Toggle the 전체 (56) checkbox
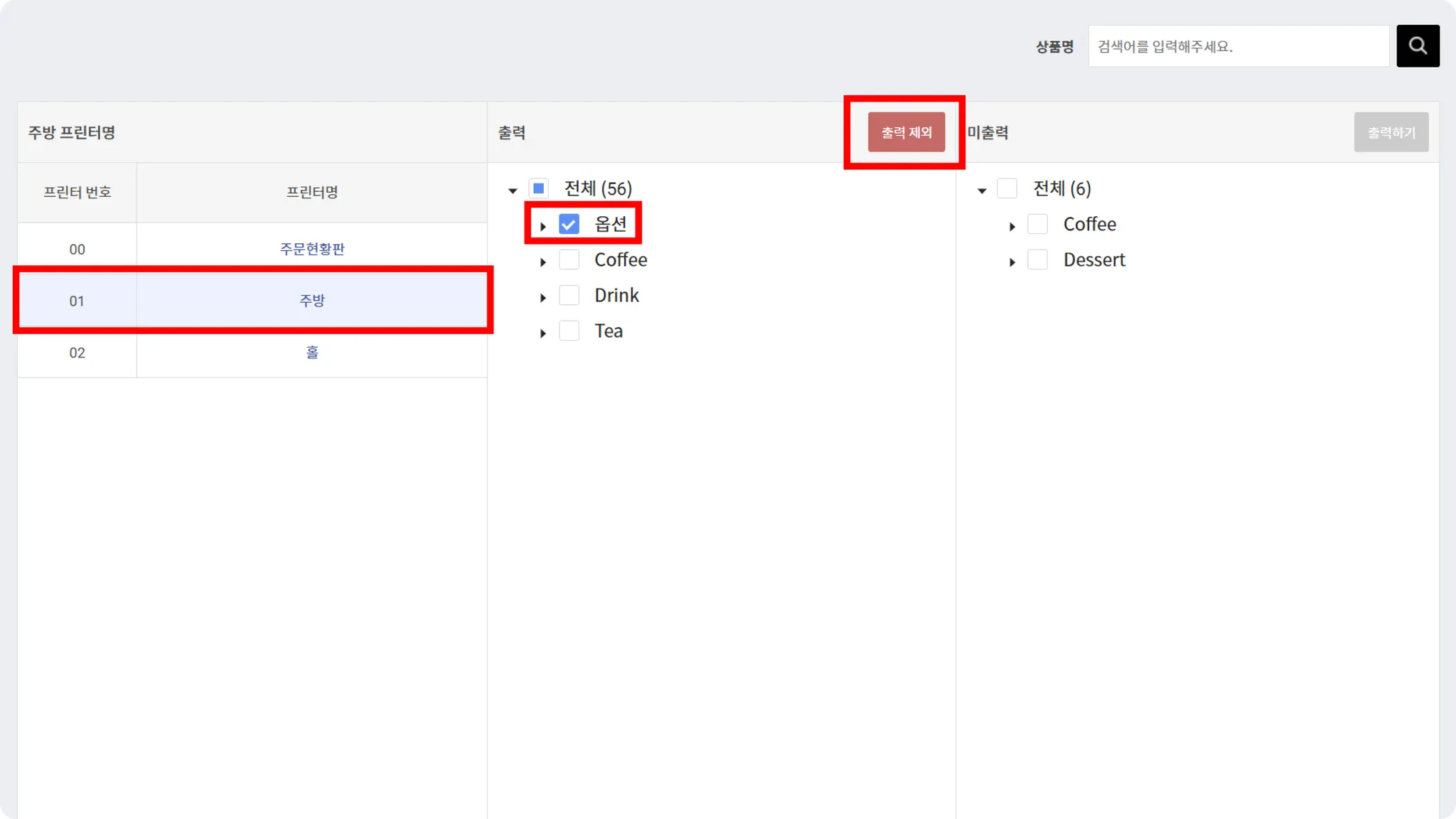The image size is (1456, 819). pos(538,189)
